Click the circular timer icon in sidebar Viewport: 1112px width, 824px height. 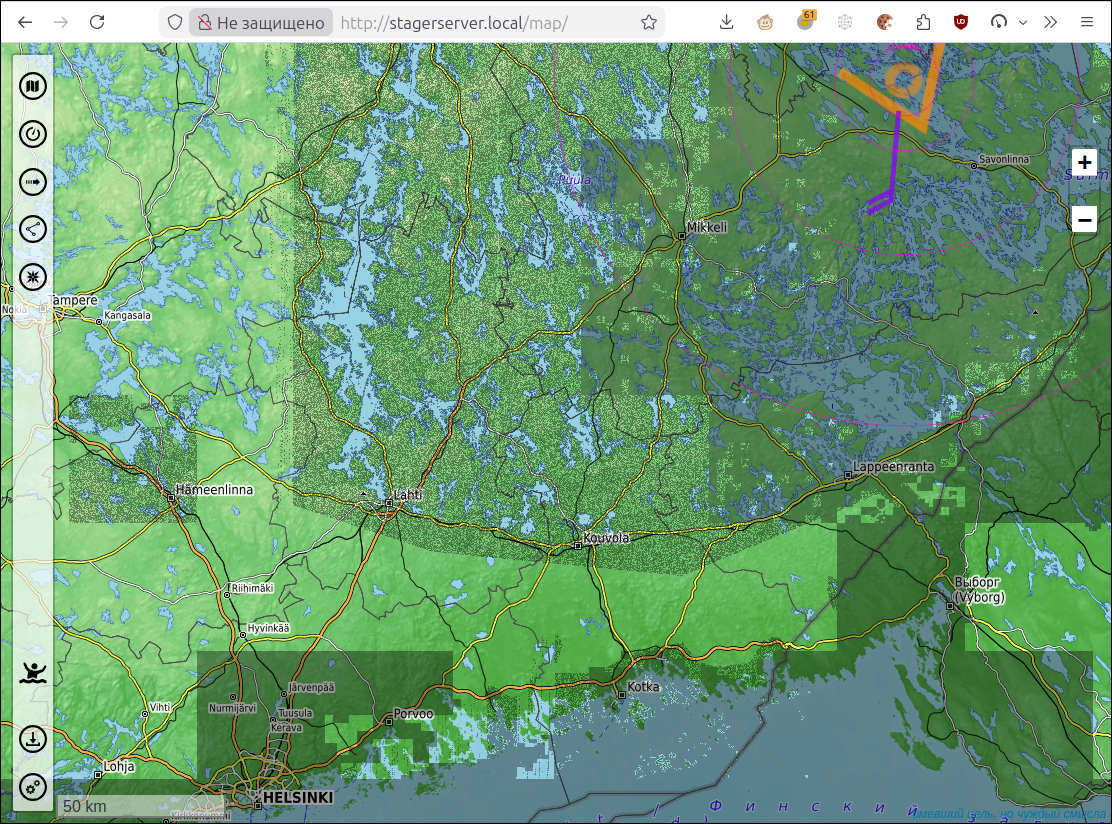pos(33,134)
